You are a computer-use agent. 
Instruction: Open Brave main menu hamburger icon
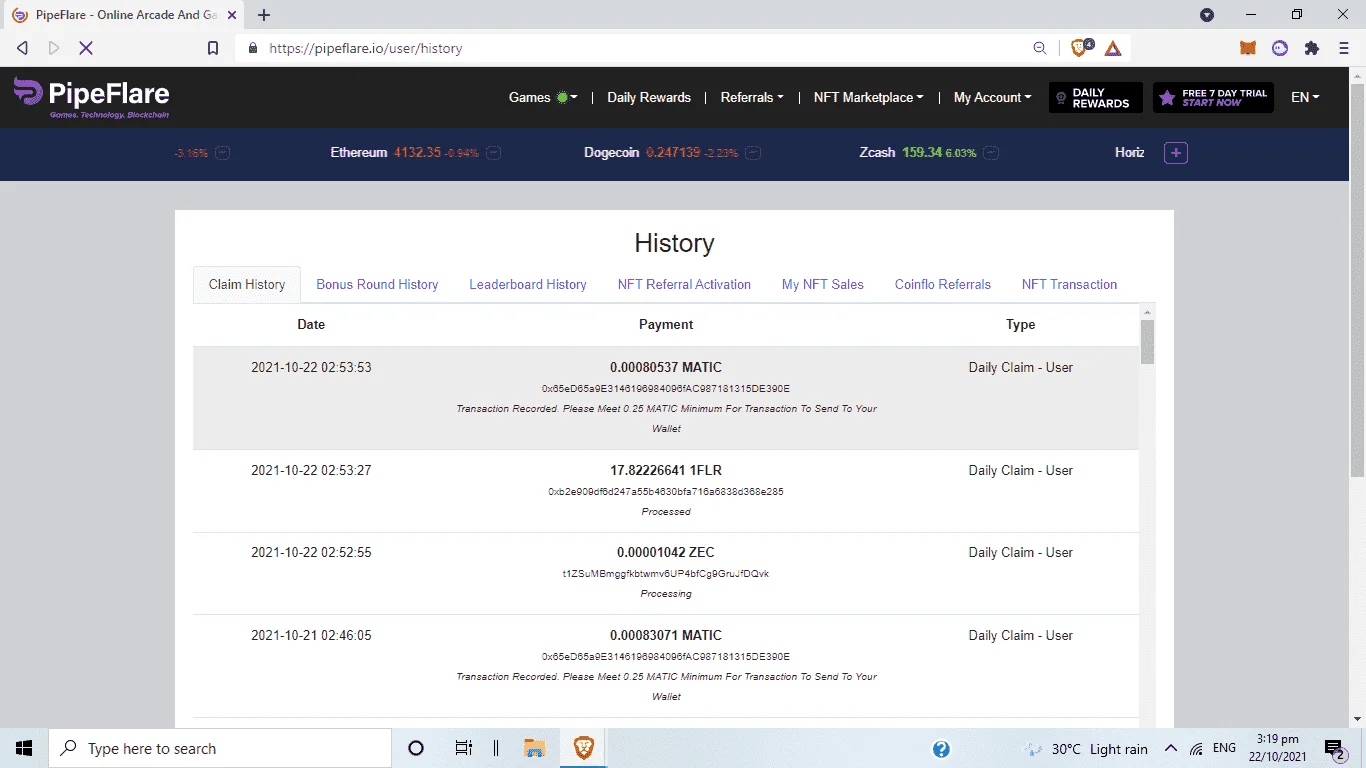click(1343, 48)
